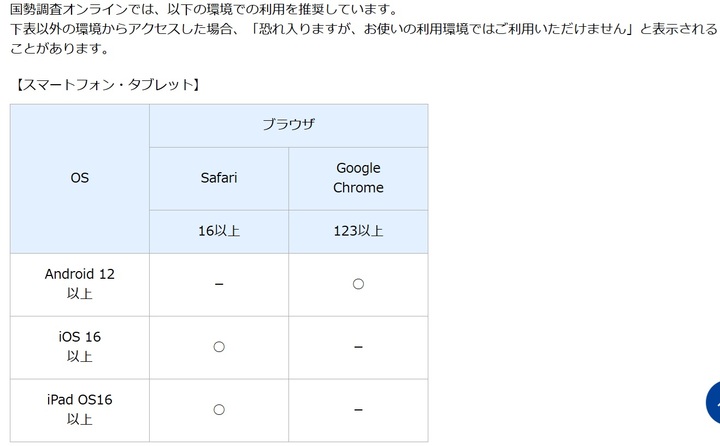This screenshot has width=720, height=446.
Task: Click the 123以上 version cell
Action: (358, 231)
